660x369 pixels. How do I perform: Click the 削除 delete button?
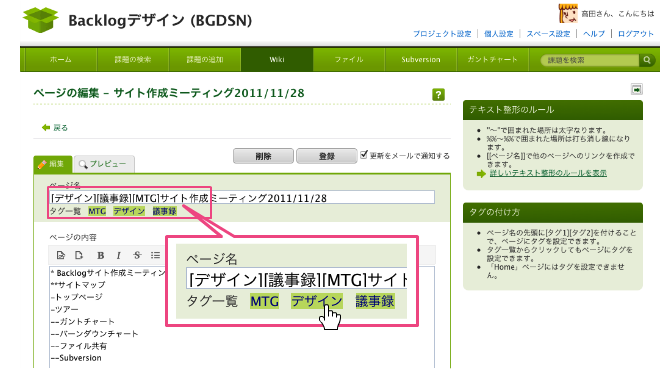click(x=263, y=156)
